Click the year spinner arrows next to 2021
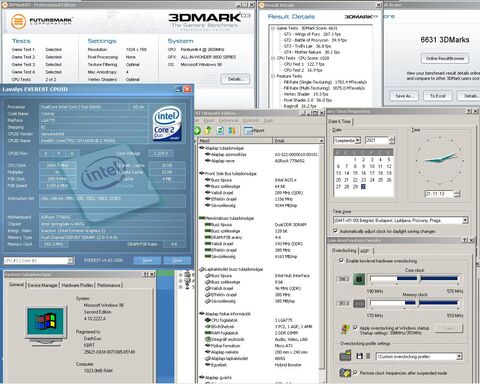The width and height of the screenshot is (480, 384). click(392, 140)
